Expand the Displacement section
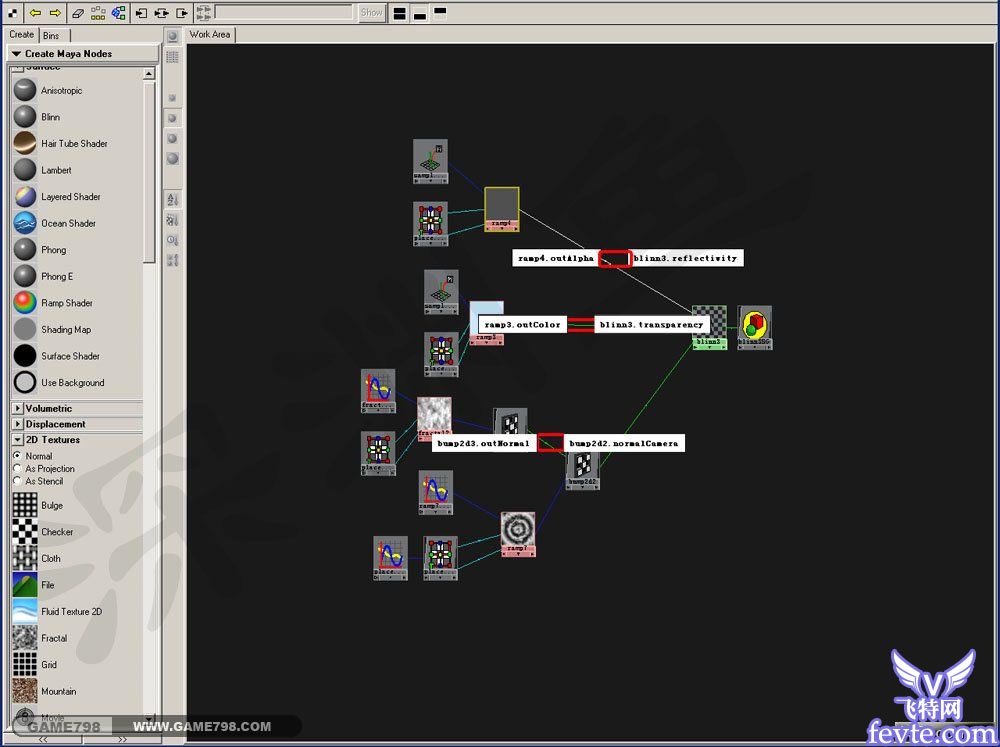The height and width of the screenshot is (747, 1000). 17,424
